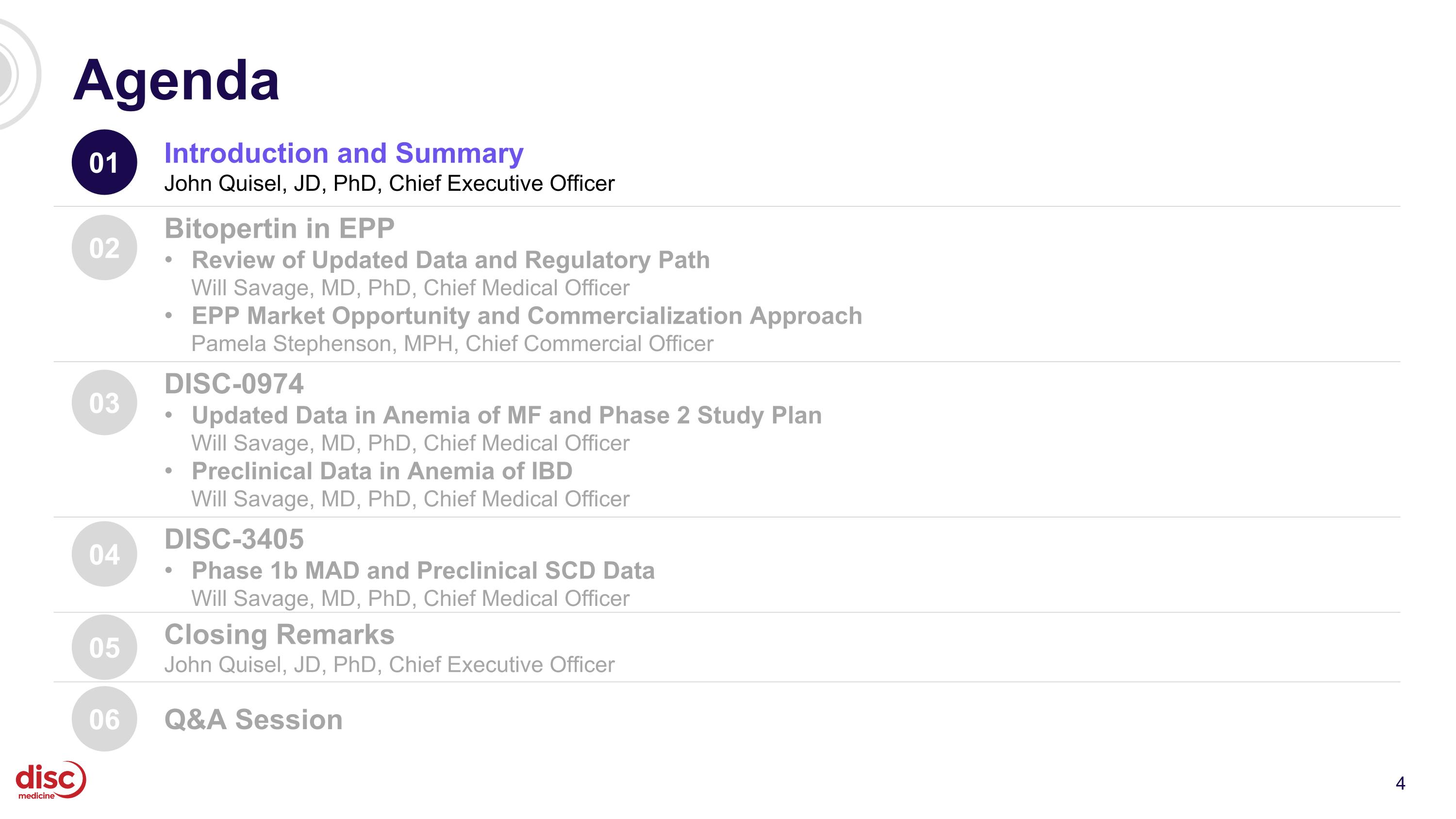Click the Q&A Session heading
Image resolution: width=1456 pixels, height=819 pixels.
(253, 719)
